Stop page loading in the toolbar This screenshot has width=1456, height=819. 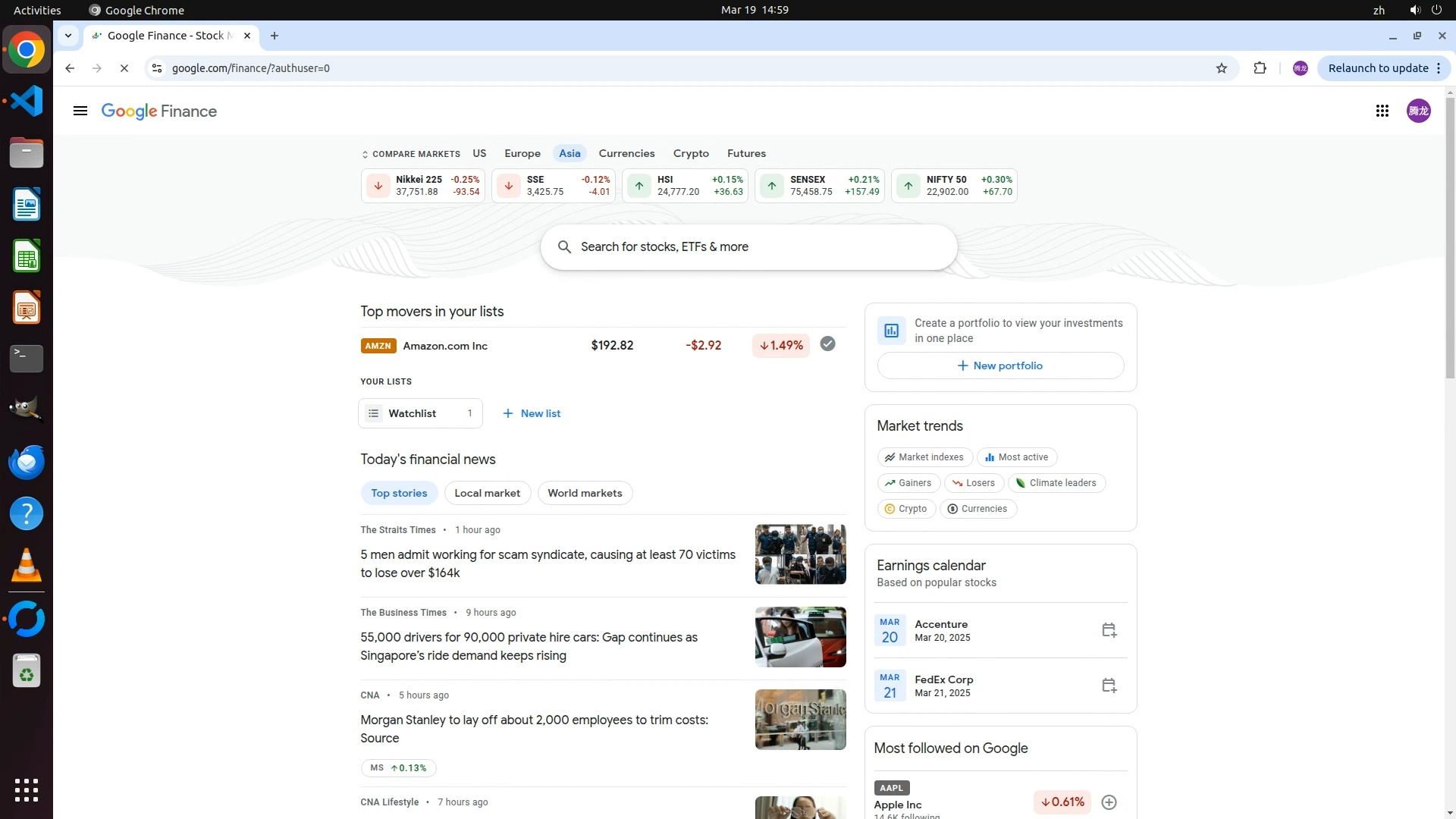coord(124,68)
